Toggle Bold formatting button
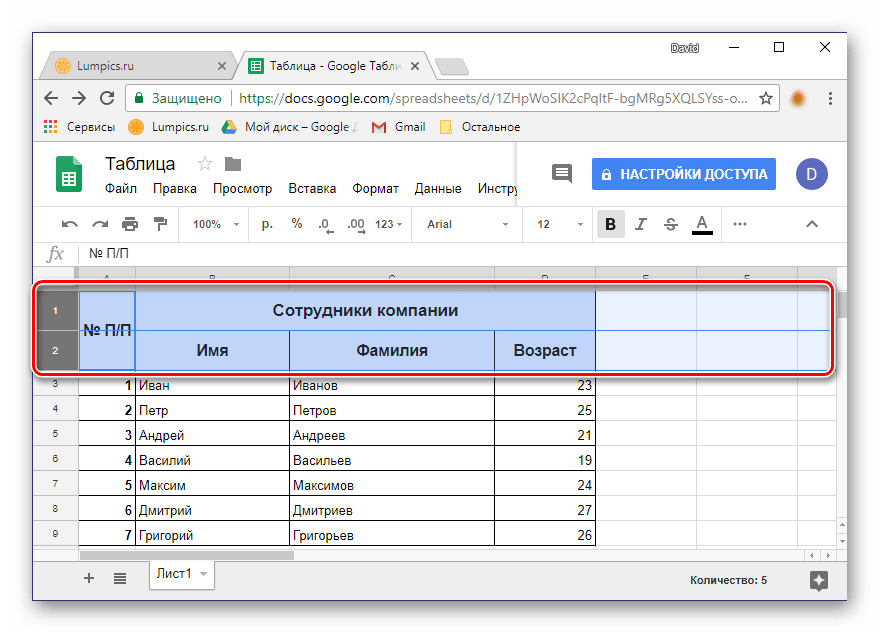881x633 pixels. [609, 224]
